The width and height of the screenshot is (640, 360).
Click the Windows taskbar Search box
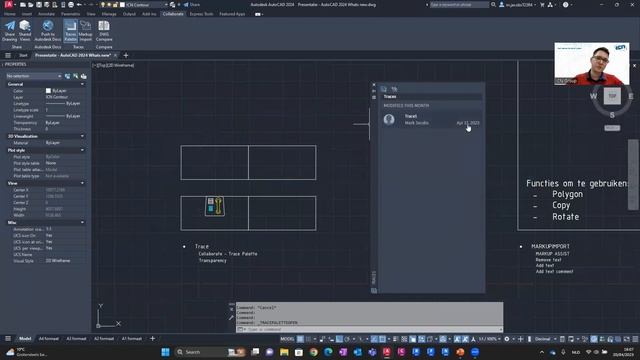210,352
